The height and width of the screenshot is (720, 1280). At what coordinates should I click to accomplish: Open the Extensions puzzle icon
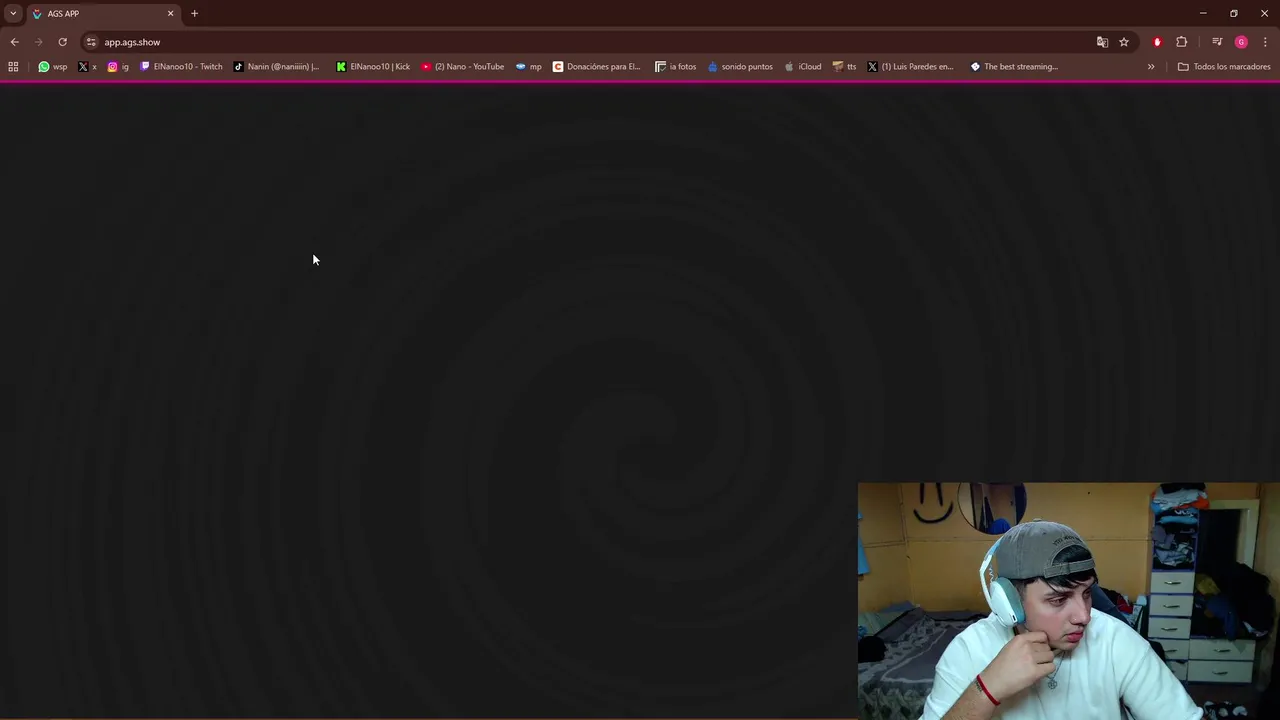point(1182,42)
